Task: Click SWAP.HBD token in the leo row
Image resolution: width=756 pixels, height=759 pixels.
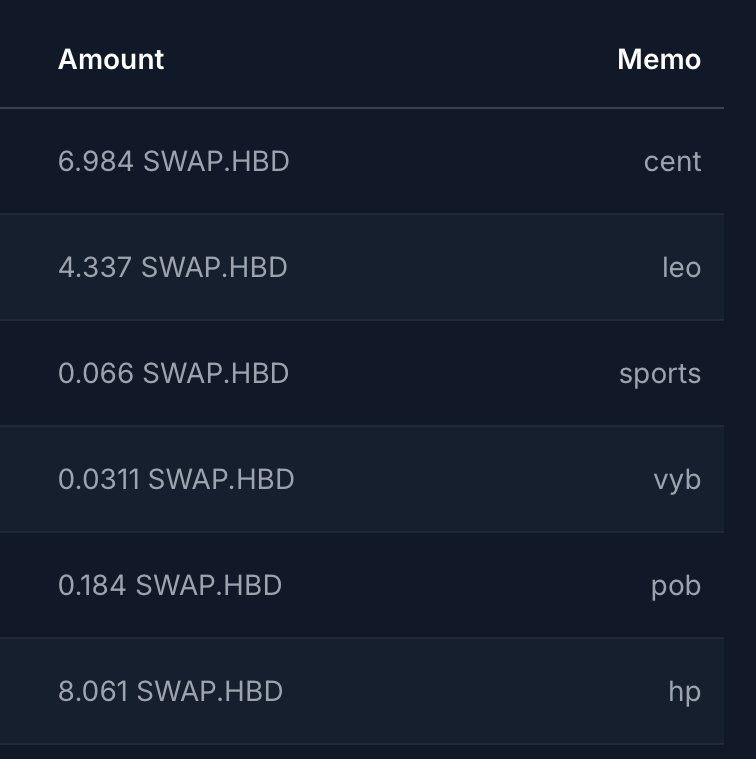Action: pyautogui.click(x=214, y=267)
